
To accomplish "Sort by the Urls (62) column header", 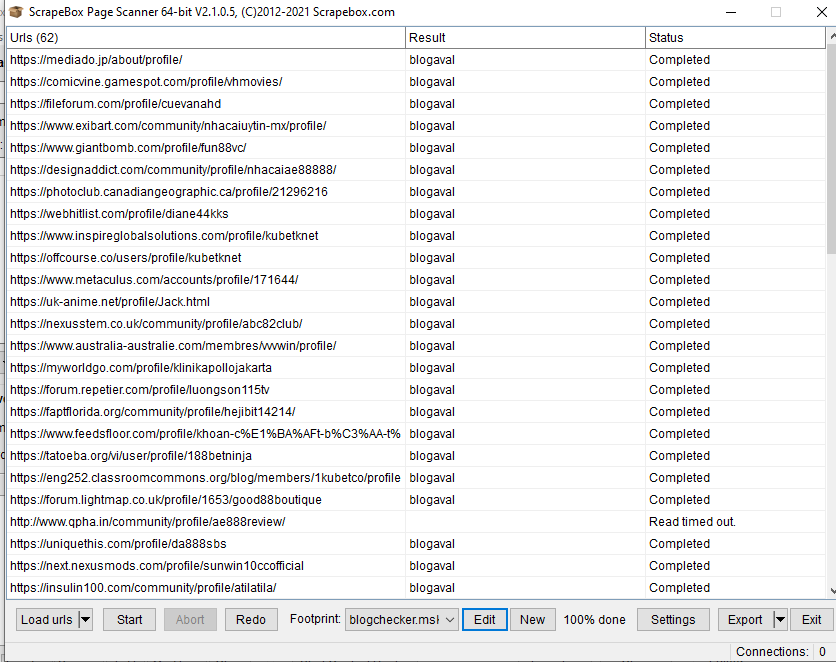I will pos(206,38).
